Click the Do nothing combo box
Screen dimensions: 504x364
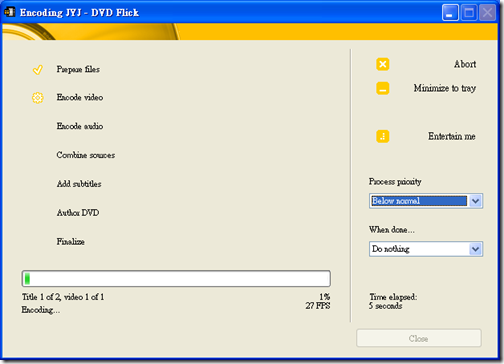click(426, 249)
